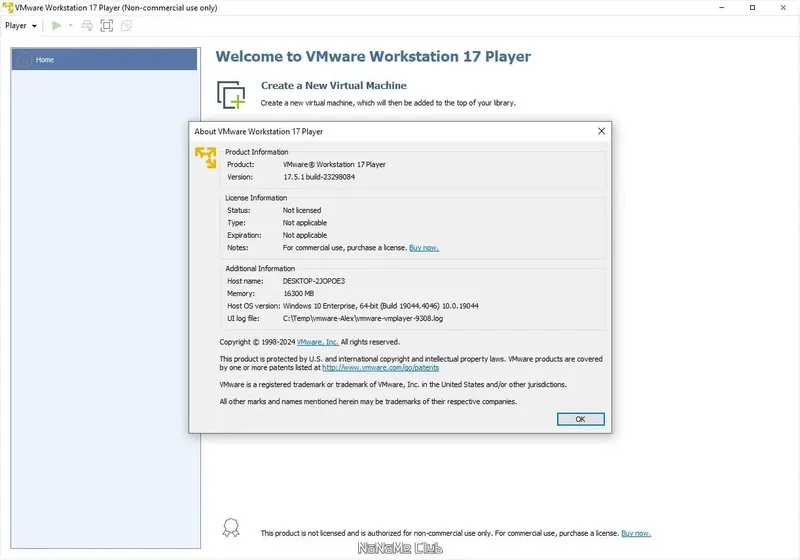The image size is (800, 560).
Task: Click the bottom Buy now link in main window
Action: point(636,533)
